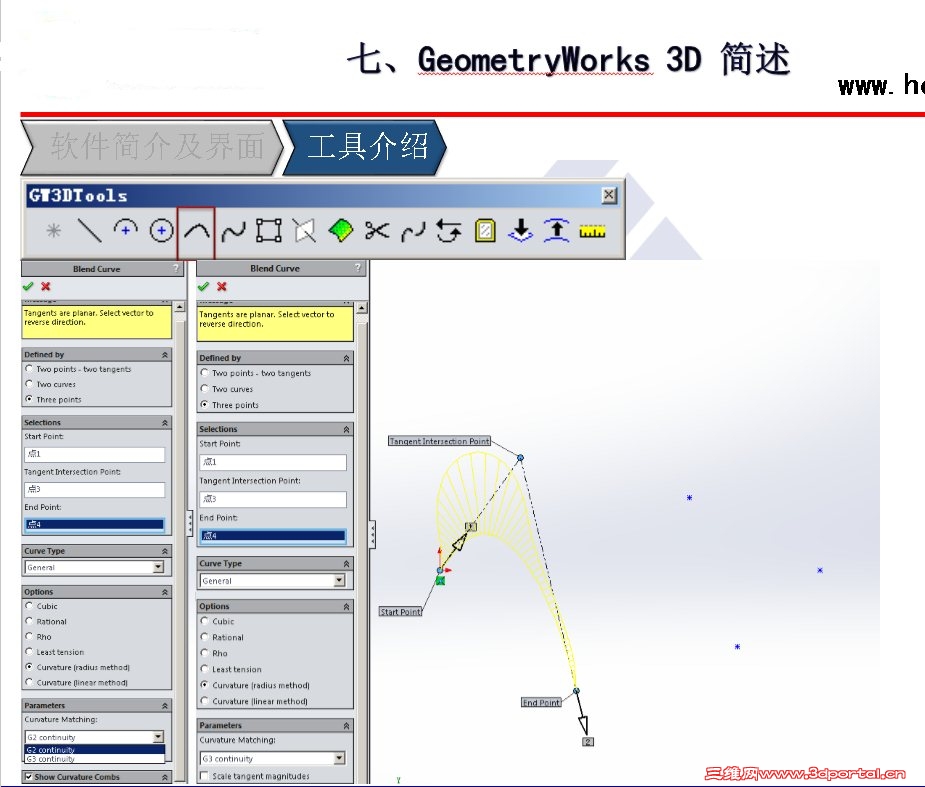Image resolution: width=925 pixels, height=787 pixels.
Task: Collapse 'Selections' section in left panel
Action: click(x=165, y=422)
